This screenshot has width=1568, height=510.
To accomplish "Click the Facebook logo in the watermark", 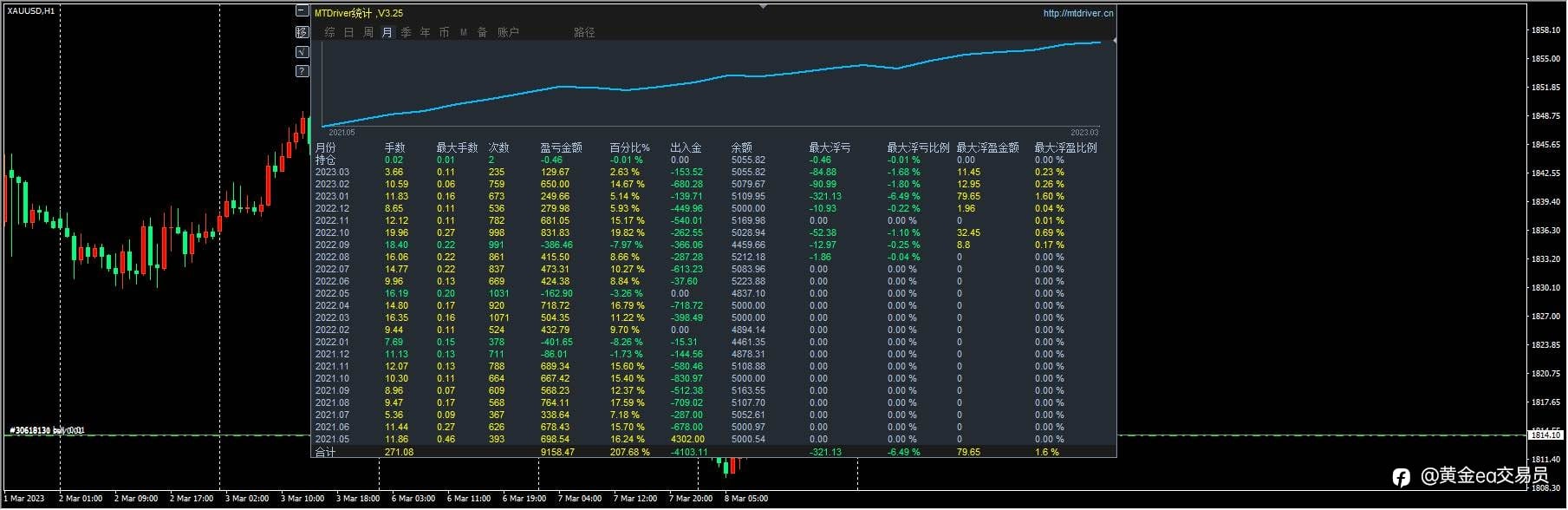I will click(x=1401, y=477).
